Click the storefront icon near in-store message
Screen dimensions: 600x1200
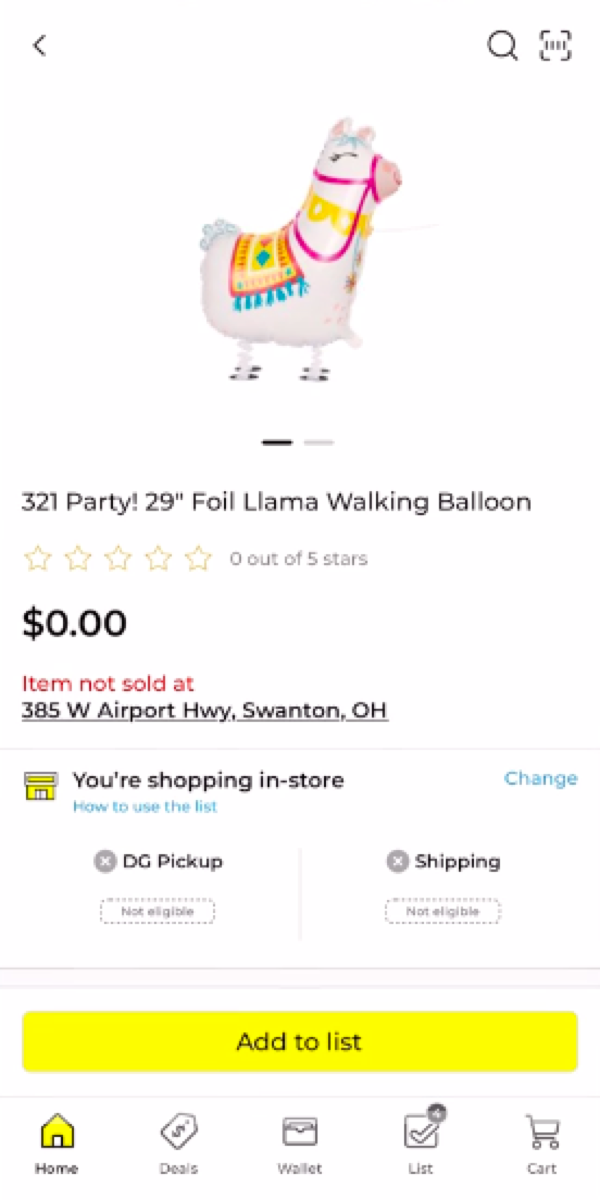pyautogui.click(x=40, y=787)
